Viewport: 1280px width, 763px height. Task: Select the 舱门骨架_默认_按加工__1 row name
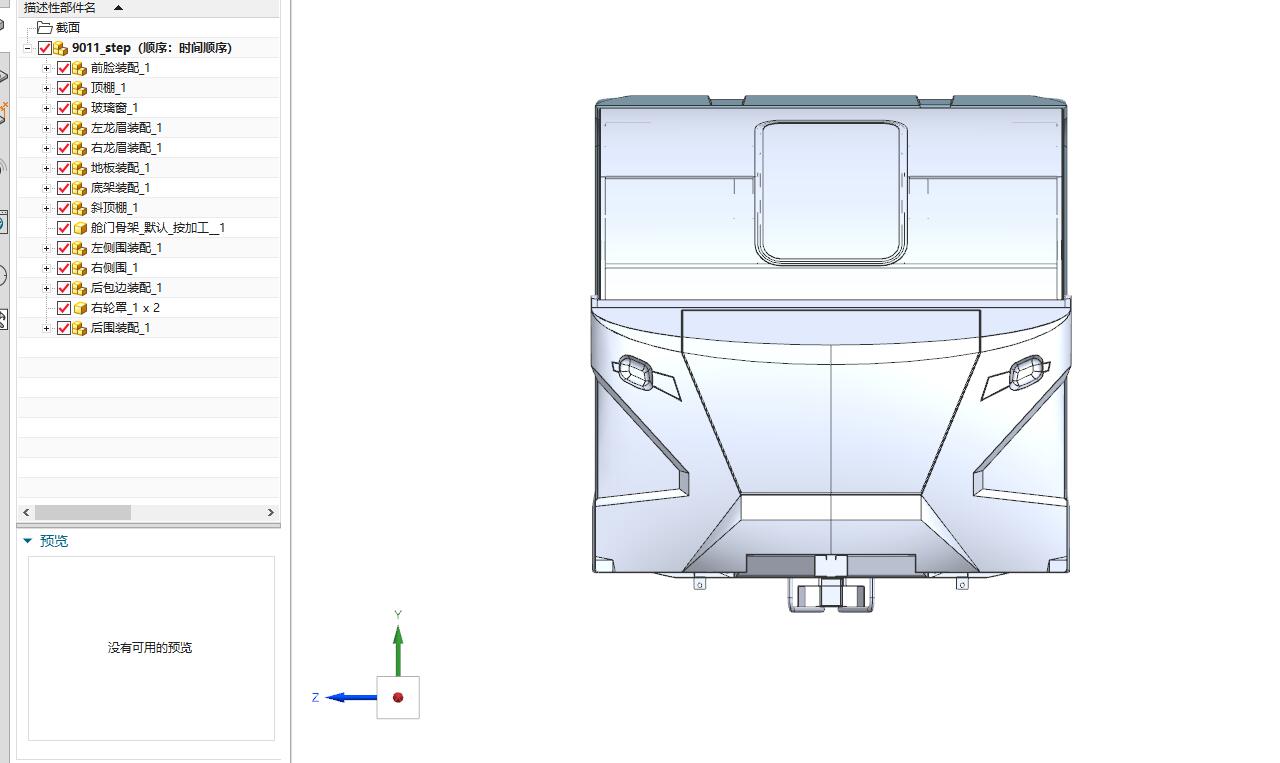(158, 228)
